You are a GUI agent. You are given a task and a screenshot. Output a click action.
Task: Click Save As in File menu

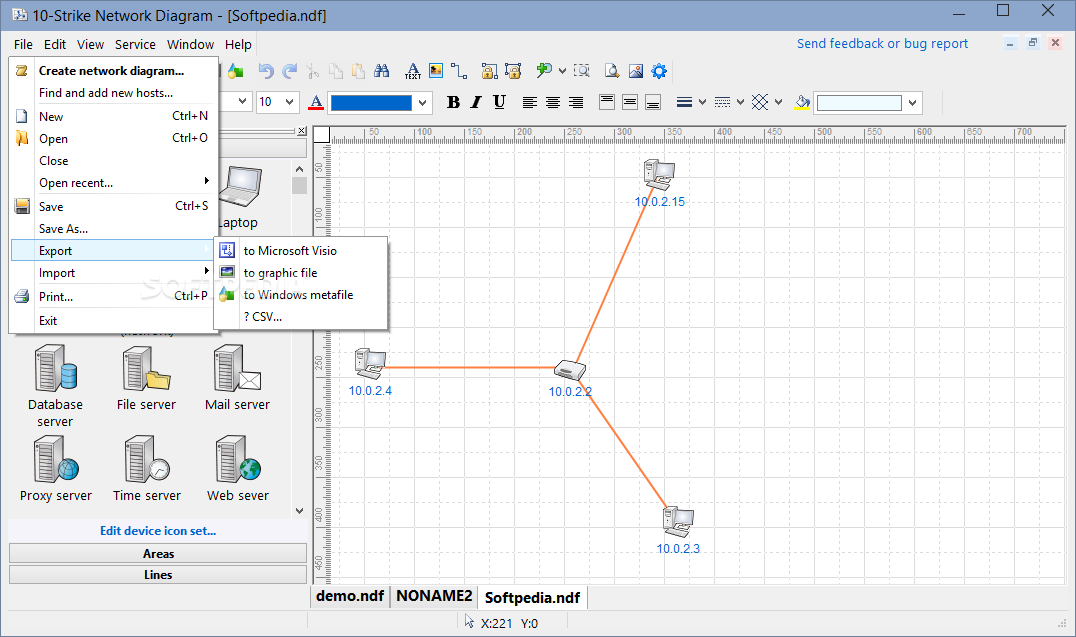pyautogui.click(x=114, y=229)
